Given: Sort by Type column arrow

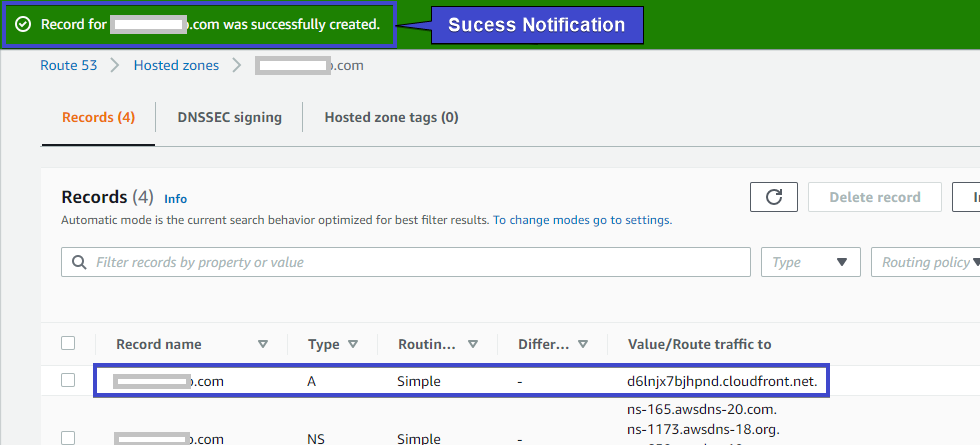Looking at the screenshot, I should pos(353,344).
